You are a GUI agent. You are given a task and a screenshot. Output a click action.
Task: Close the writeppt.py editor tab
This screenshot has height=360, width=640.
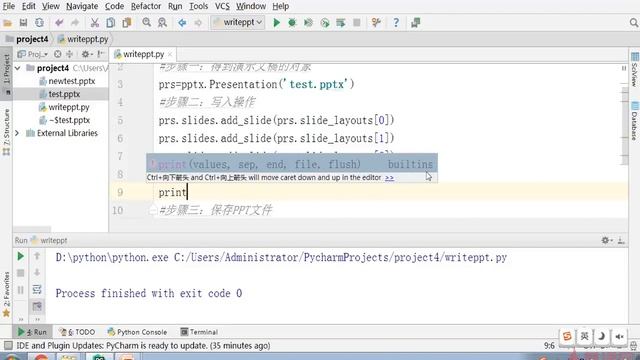pyautogui.click(x=170, y=54)
